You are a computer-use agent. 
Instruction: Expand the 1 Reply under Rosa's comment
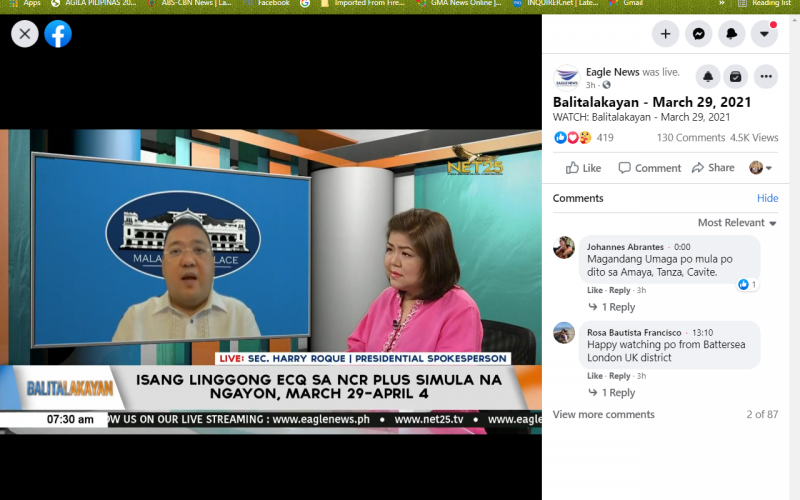pos(618,393)
